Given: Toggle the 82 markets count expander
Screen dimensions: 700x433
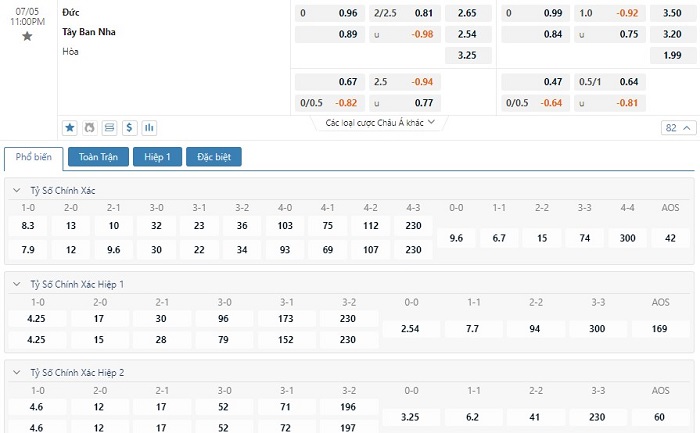Looking at the screenshot, I should click(677, 128).
